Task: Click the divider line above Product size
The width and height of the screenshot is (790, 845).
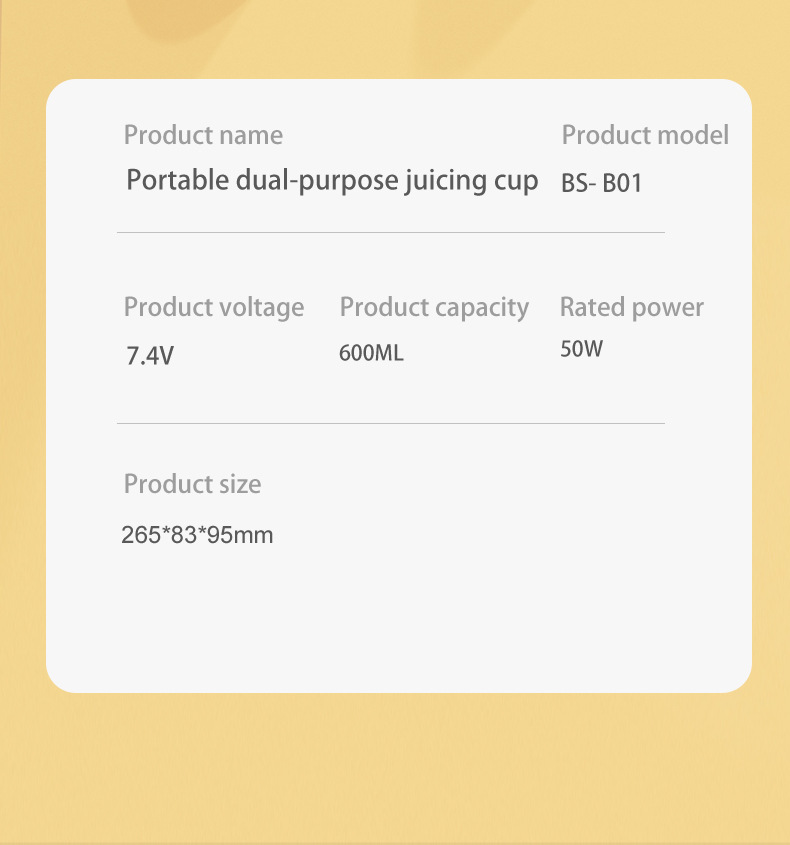Action: point(390,423)
